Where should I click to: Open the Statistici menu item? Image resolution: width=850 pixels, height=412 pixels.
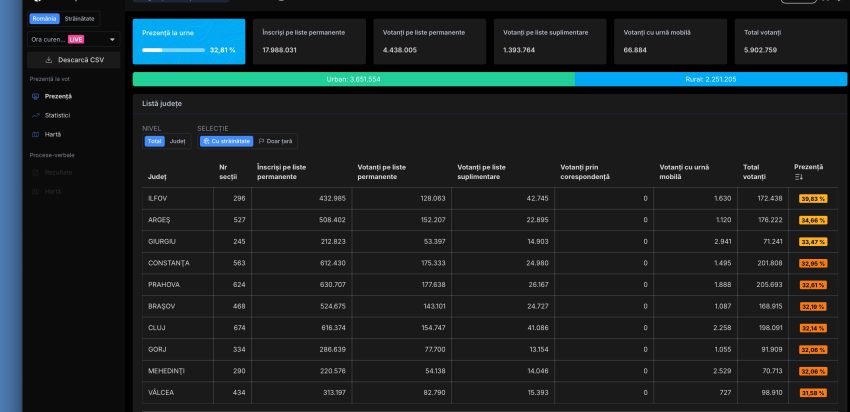point(57,115)
